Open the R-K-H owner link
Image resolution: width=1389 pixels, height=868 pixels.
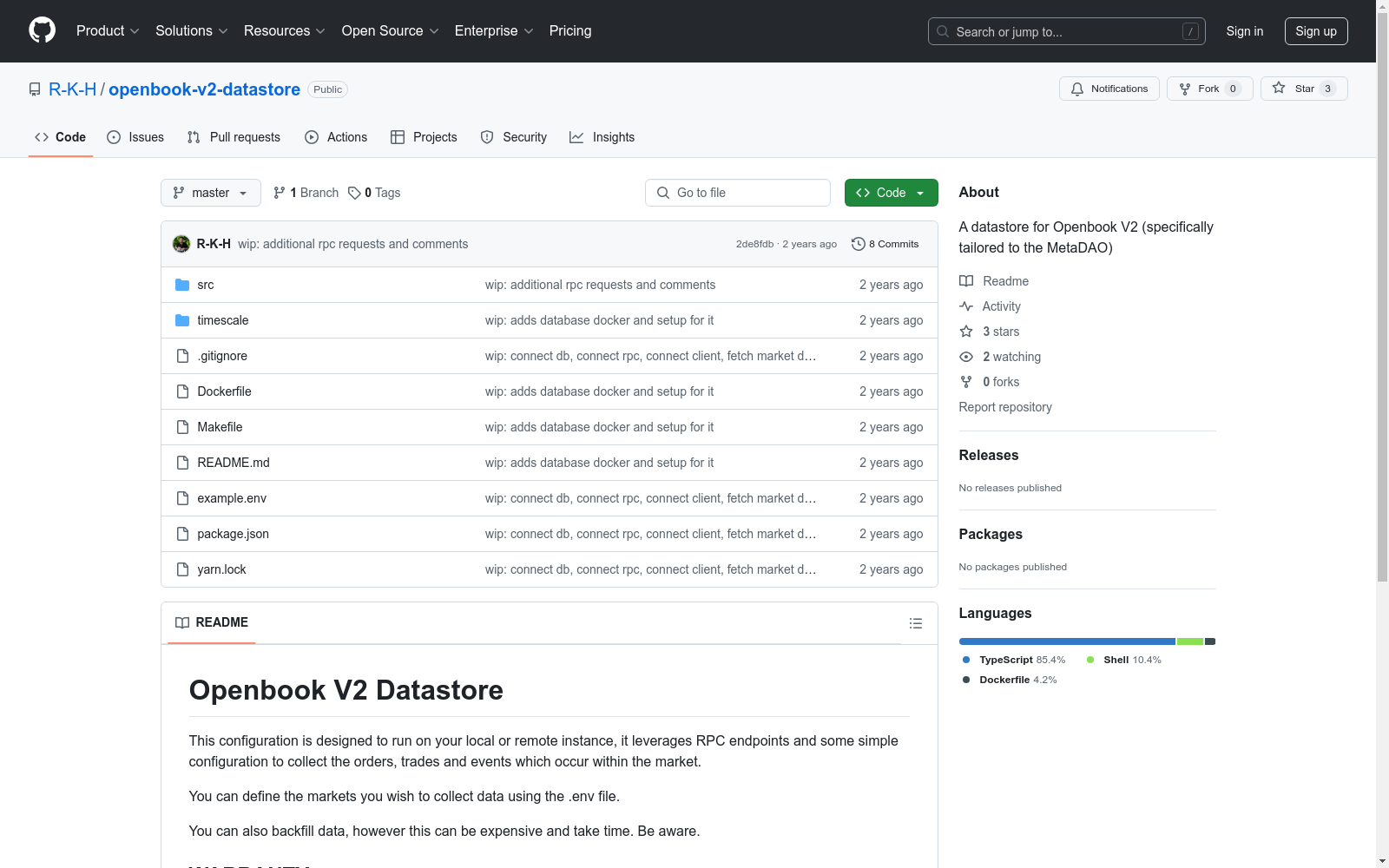point(72,89)
